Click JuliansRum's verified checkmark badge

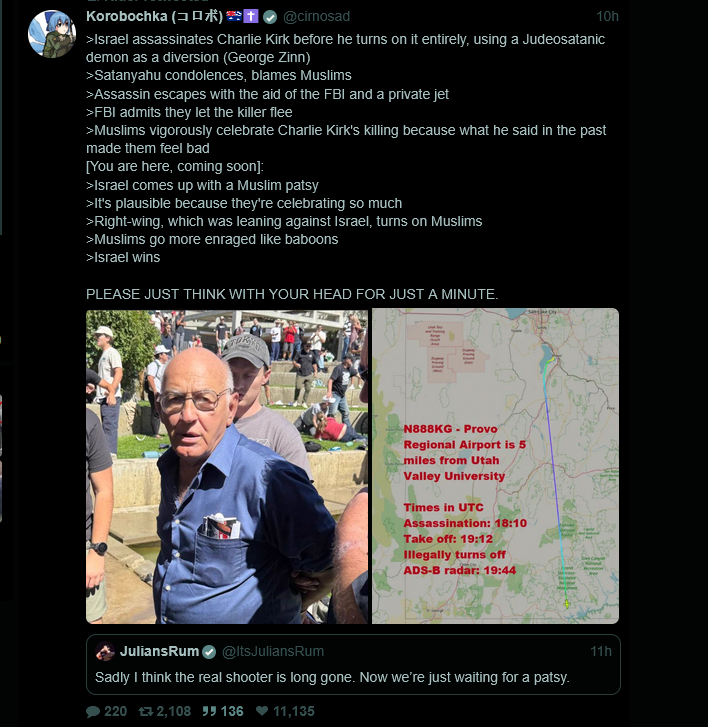coord(209,651)
